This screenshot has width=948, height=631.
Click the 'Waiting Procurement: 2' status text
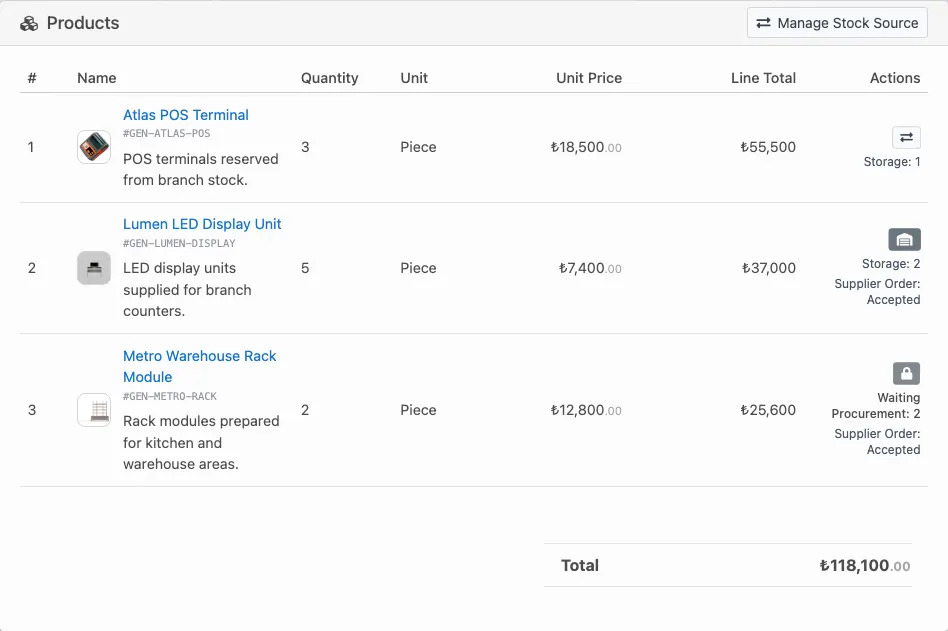point(876,406)
